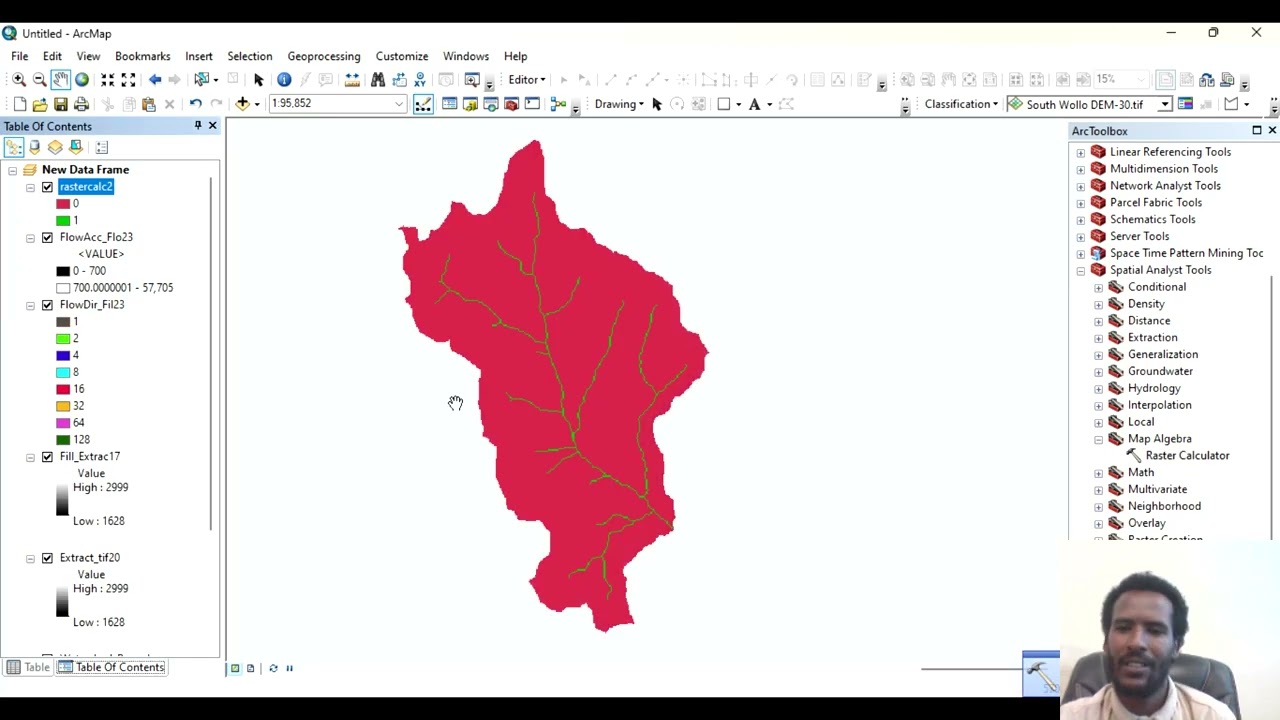
Task: Collapse the Map Algebra toolset
Action: (x=1098, y=439)
